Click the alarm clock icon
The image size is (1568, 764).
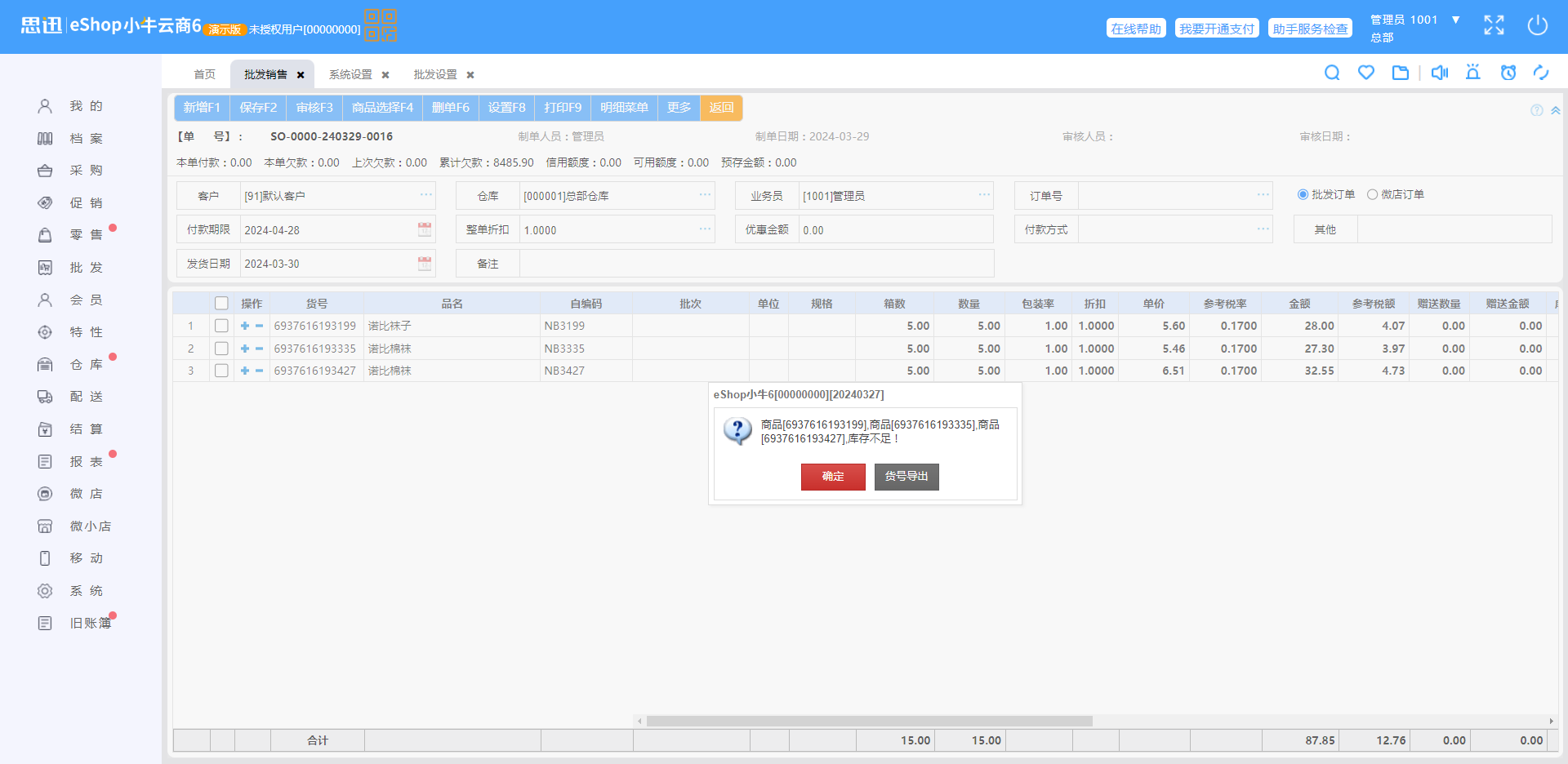pyautogui.click(x=1508, y=73)
